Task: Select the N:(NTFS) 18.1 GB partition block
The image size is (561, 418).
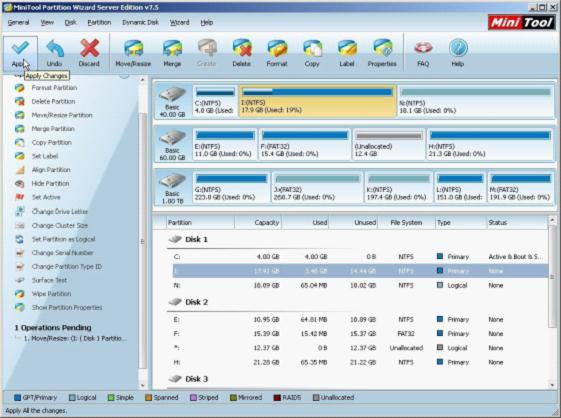Action: coord(476,101)
